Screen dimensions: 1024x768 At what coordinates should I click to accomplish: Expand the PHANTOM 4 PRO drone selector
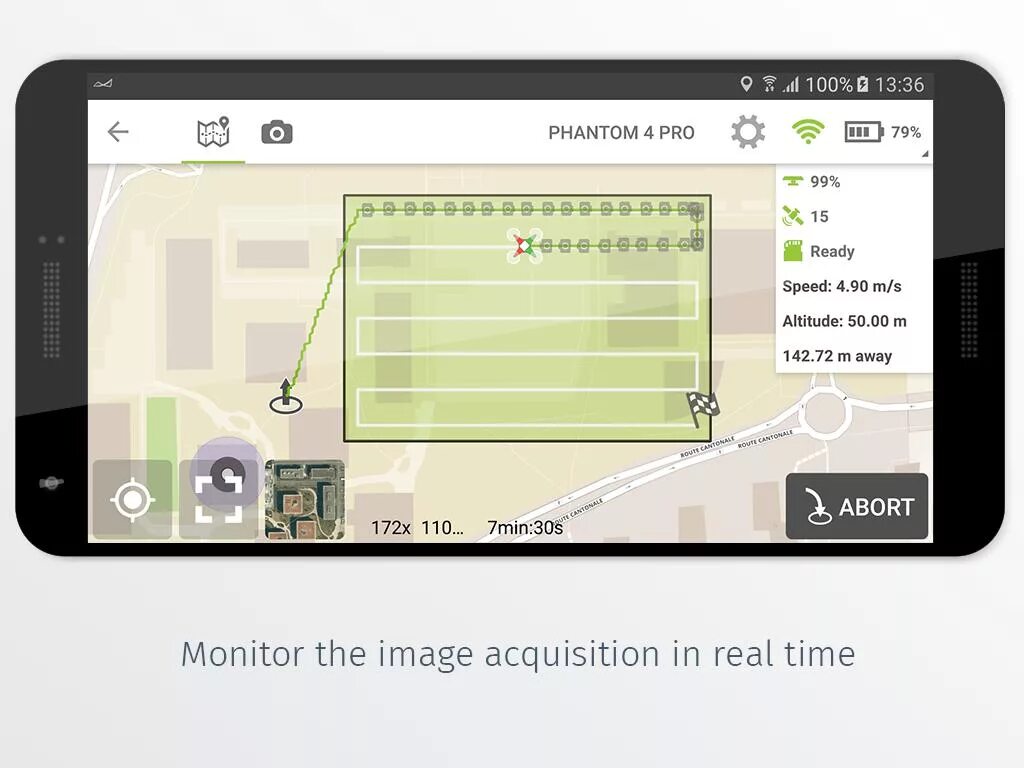point(621,131)
